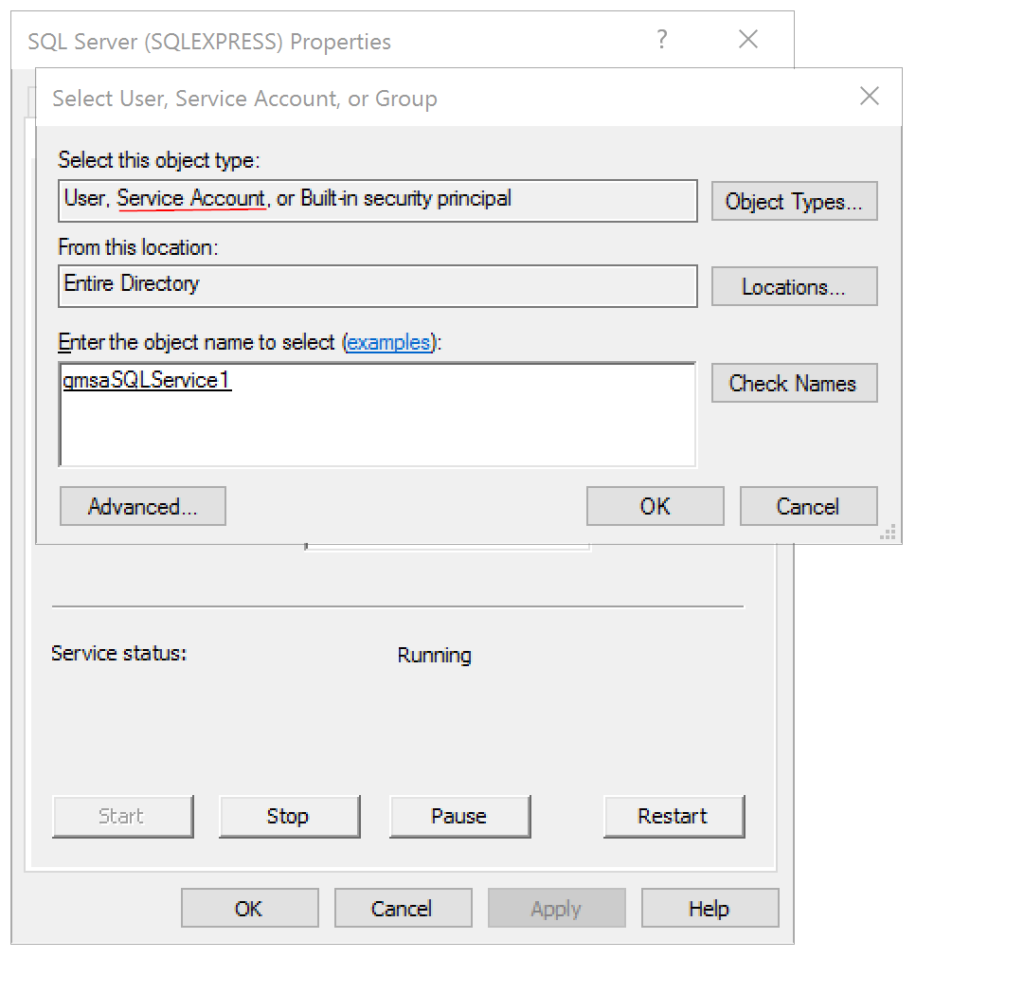The width and height of the screenshot is (1024, 994).
Task: Pause the SQL Server service
Action: point(460,816)
